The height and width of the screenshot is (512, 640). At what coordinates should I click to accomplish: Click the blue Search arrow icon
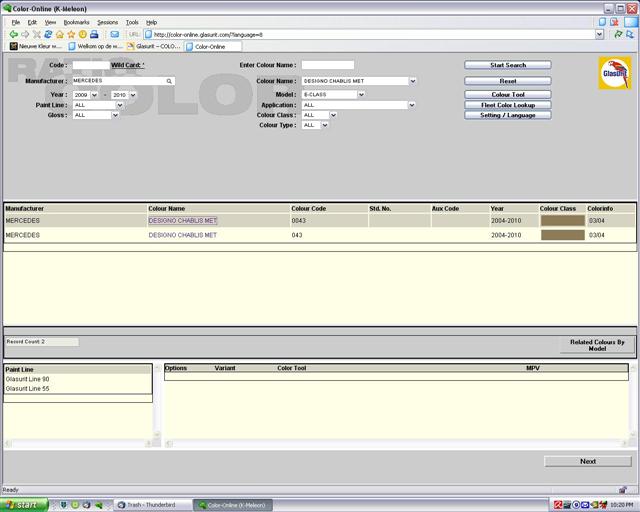[630, 34]
